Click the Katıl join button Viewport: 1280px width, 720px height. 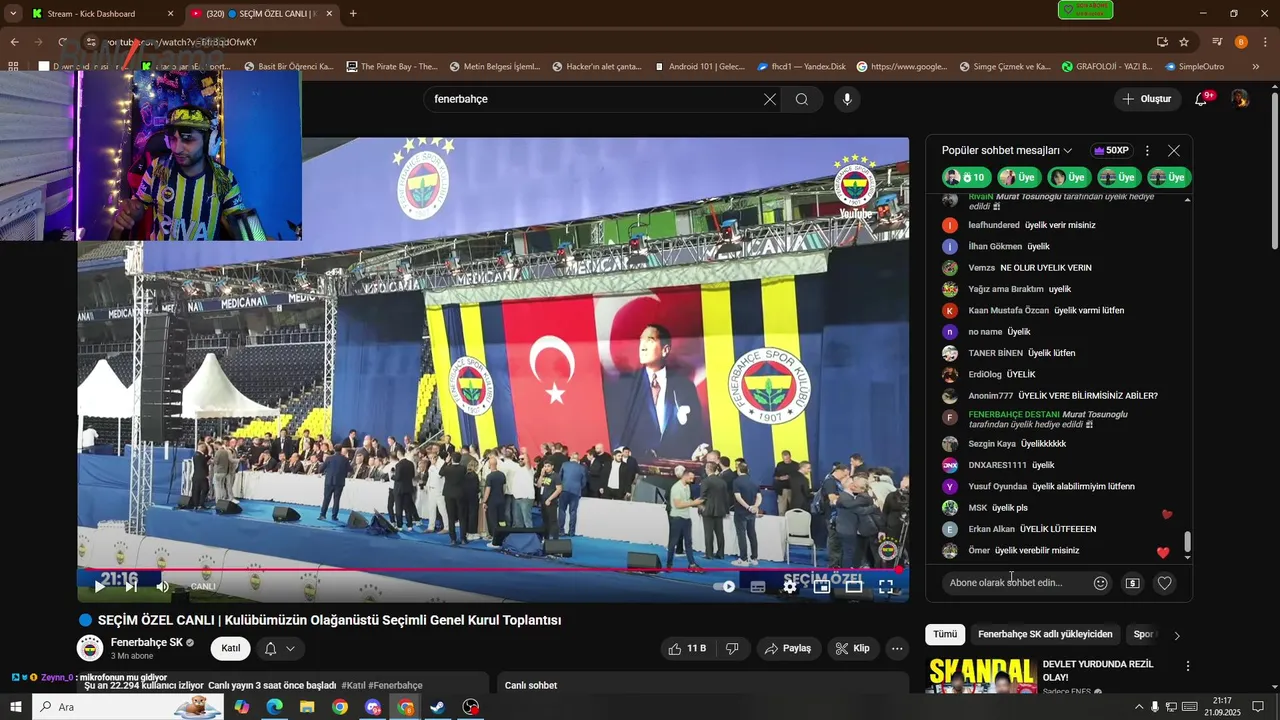[230, 648]
